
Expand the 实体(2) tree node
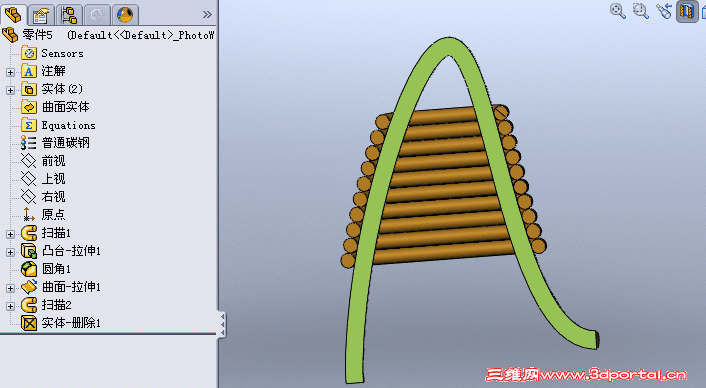pyautogui.click(x=10, y=90)
